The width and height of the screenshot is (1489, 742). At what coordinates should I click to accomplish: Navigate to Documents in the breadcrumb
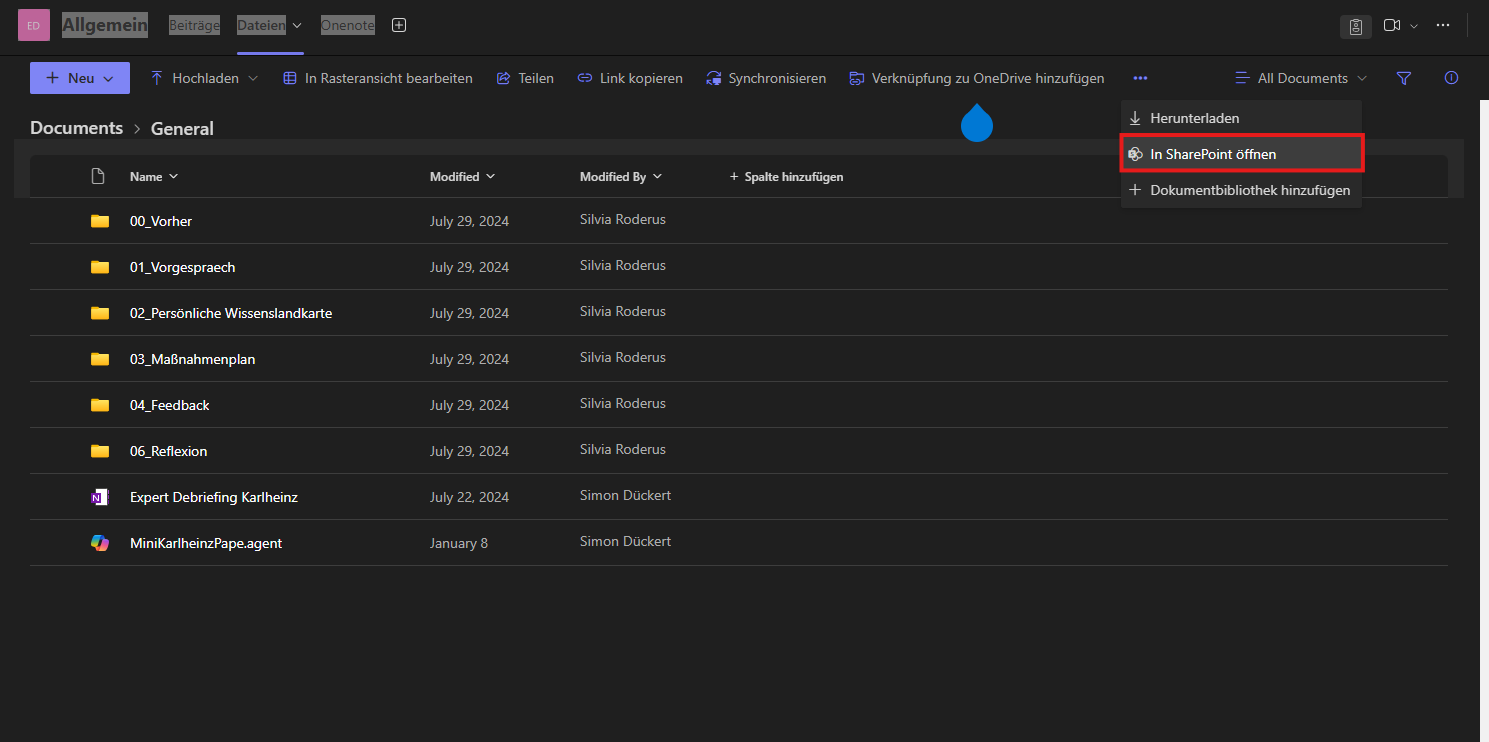[76, 128]
